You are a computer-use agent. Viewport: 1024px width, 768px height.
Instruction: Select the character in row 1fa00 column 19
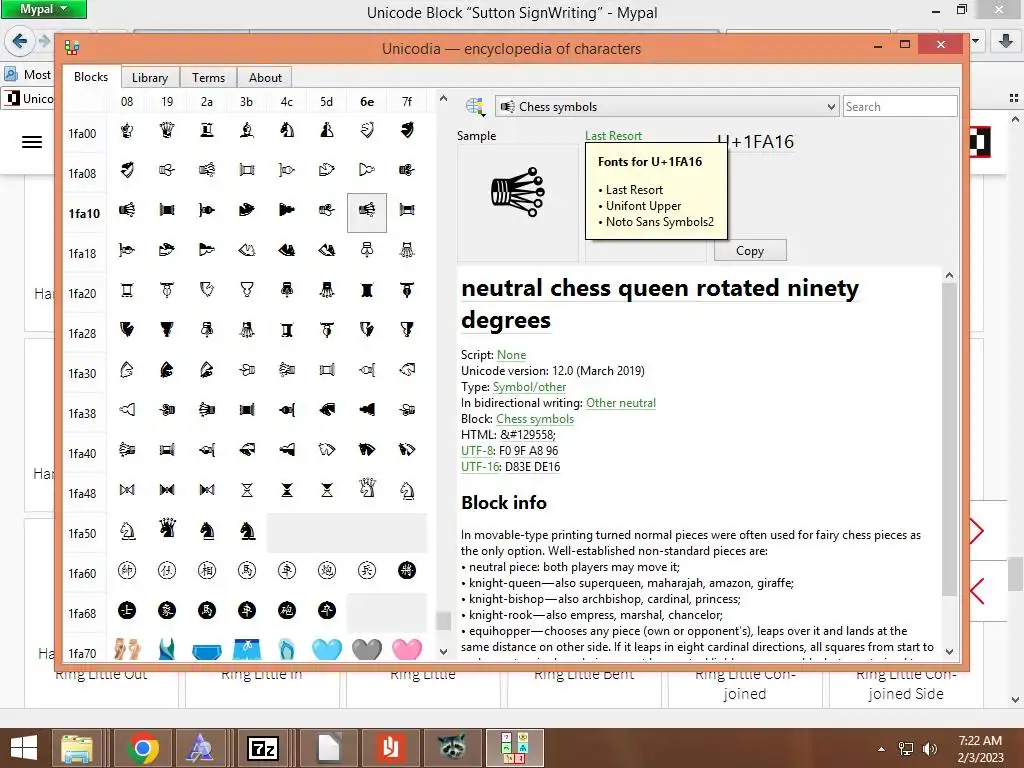[167, 131]
